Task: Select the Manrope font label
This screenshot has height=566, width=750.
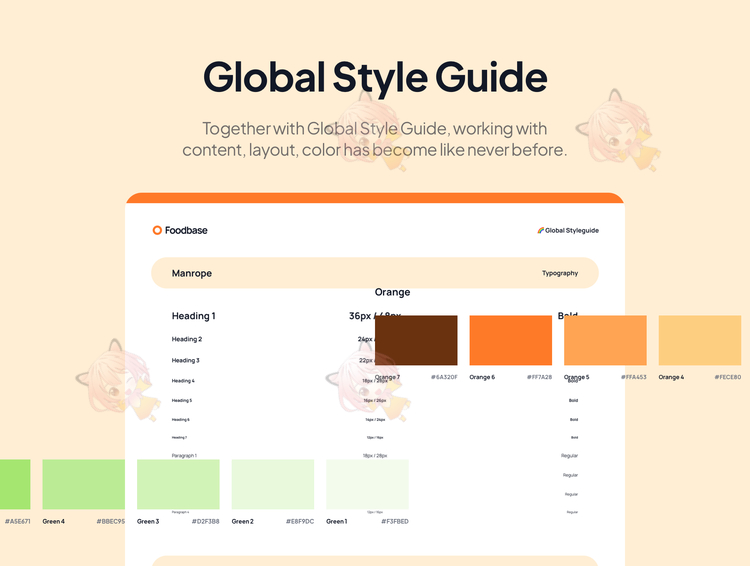Action: 192,273
